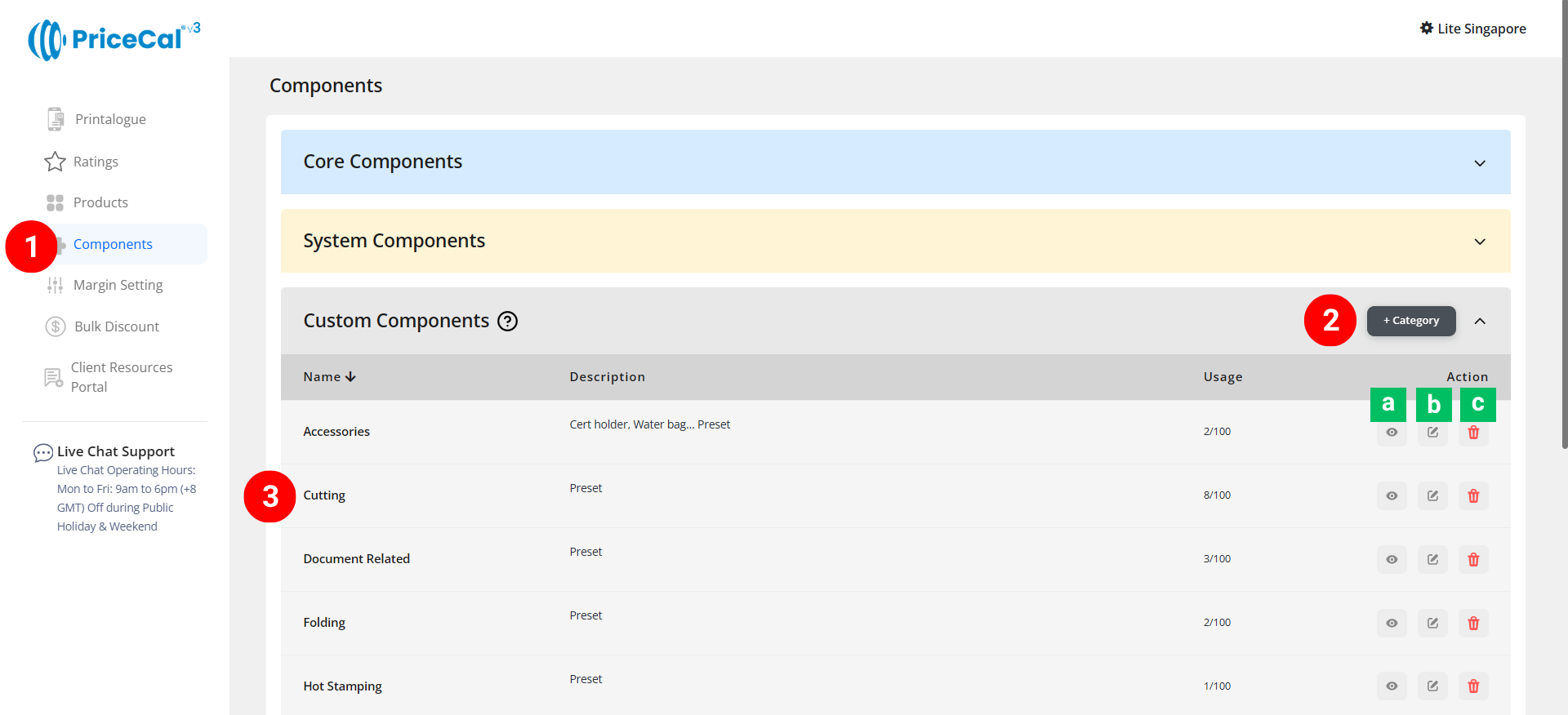Image resolution: width=1568 pixels, height=715 pixels.
Task: Expand the Core Components section
Action: pos(1479,163)
